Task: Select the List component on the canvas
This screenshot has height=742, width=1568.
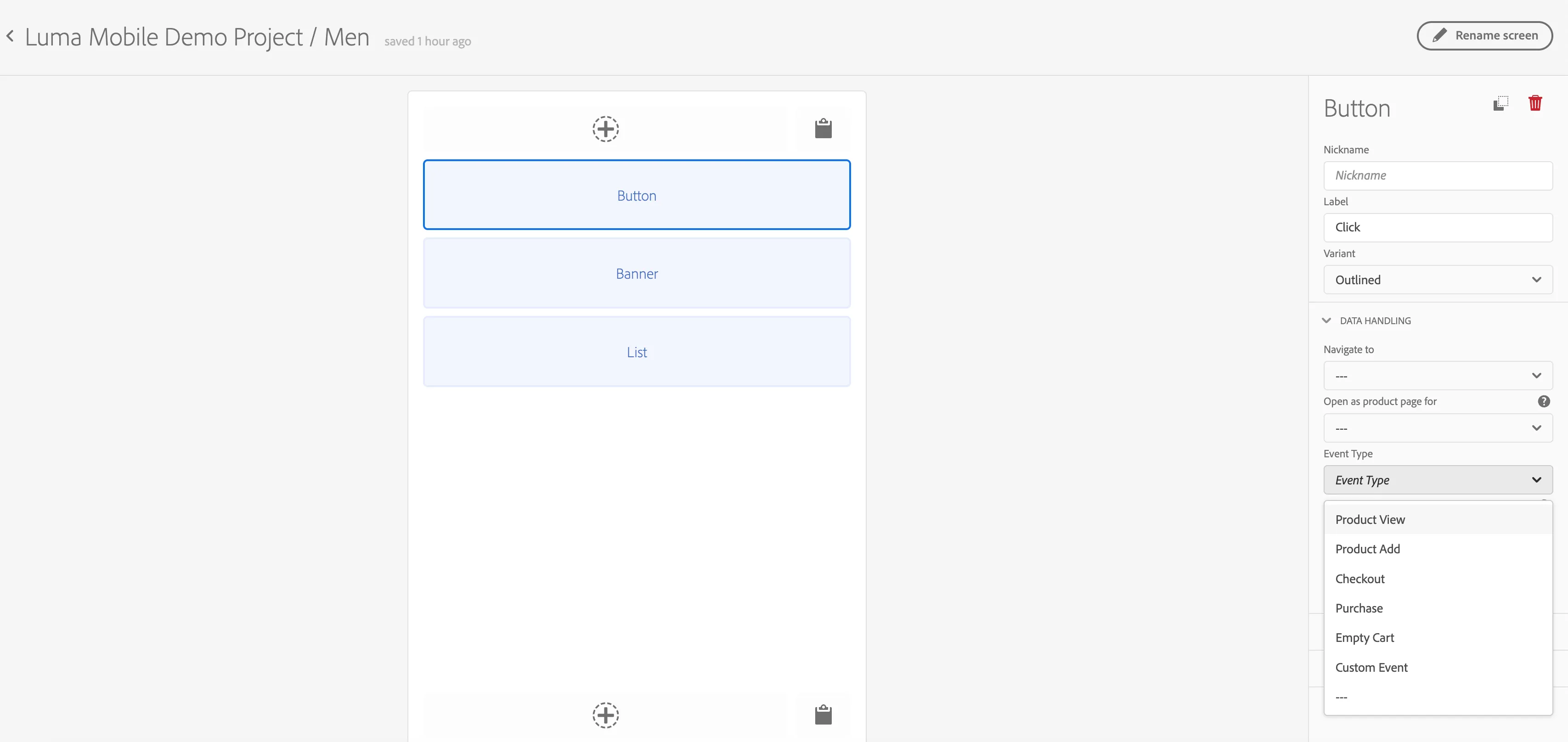Action: [637, 352]
